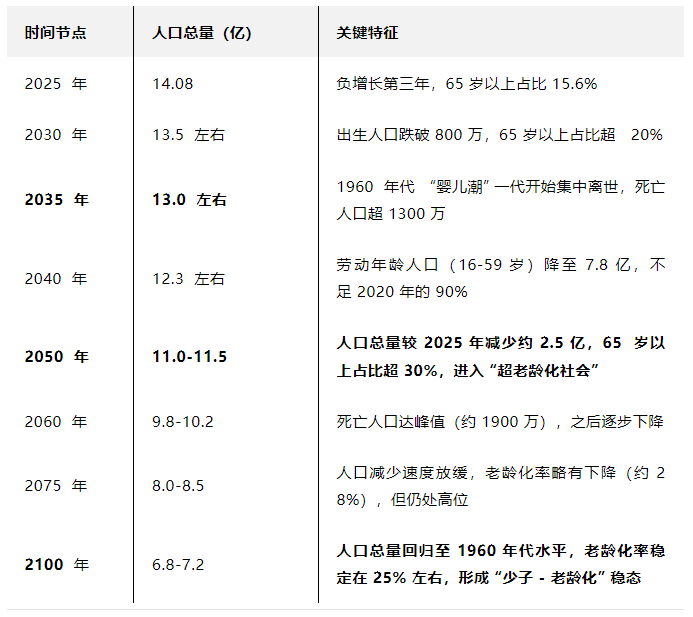Click the 12.3 左右 population value
The height and width of the screenshot is (617, 693).
(x=188, y=278)
